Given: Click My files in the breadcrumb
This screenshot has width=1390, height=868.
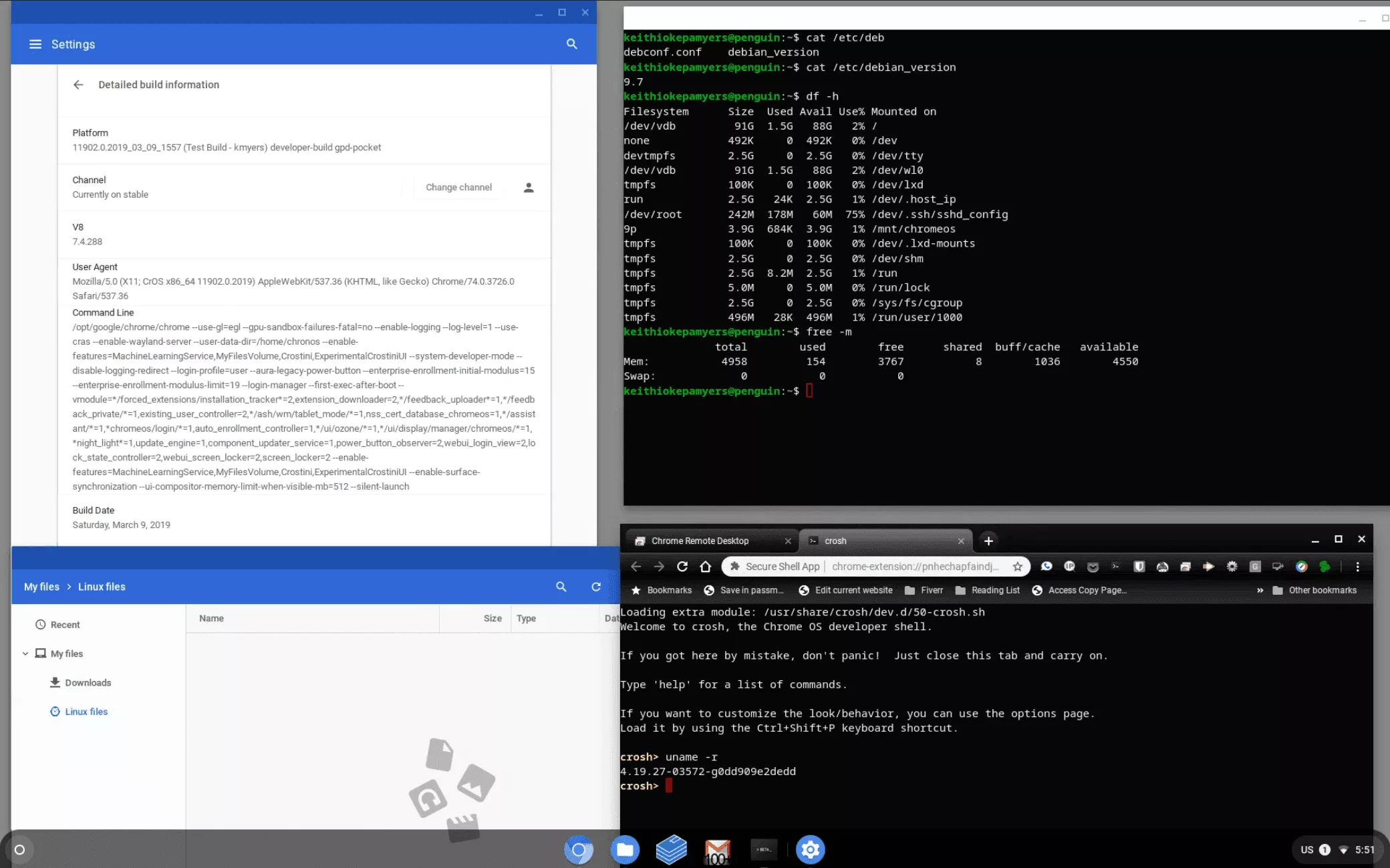Looking at the screenshot, I should coord(41,587).
